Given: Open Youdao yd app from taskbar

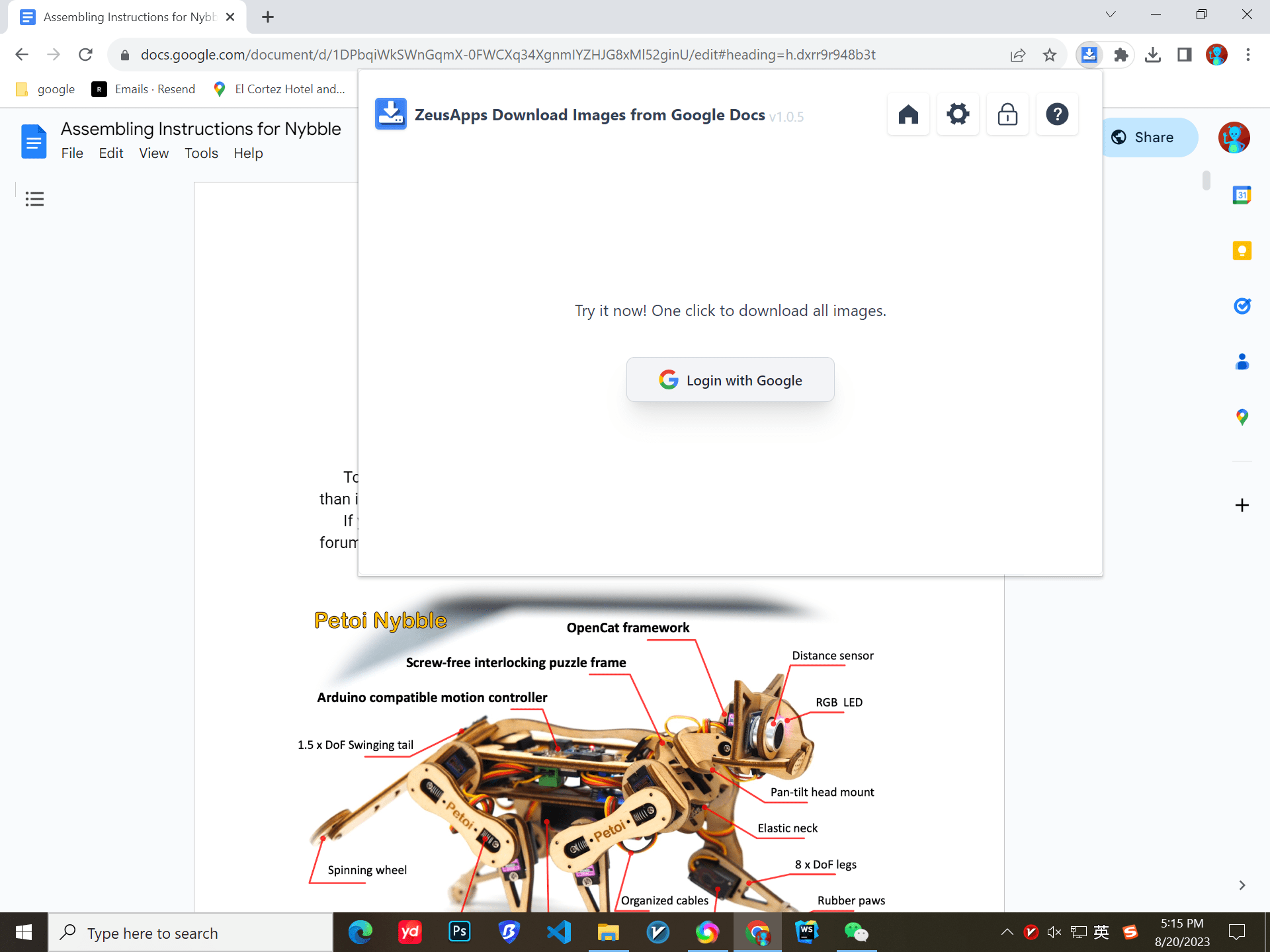Looking at the screenshot, I should point(410,933).
